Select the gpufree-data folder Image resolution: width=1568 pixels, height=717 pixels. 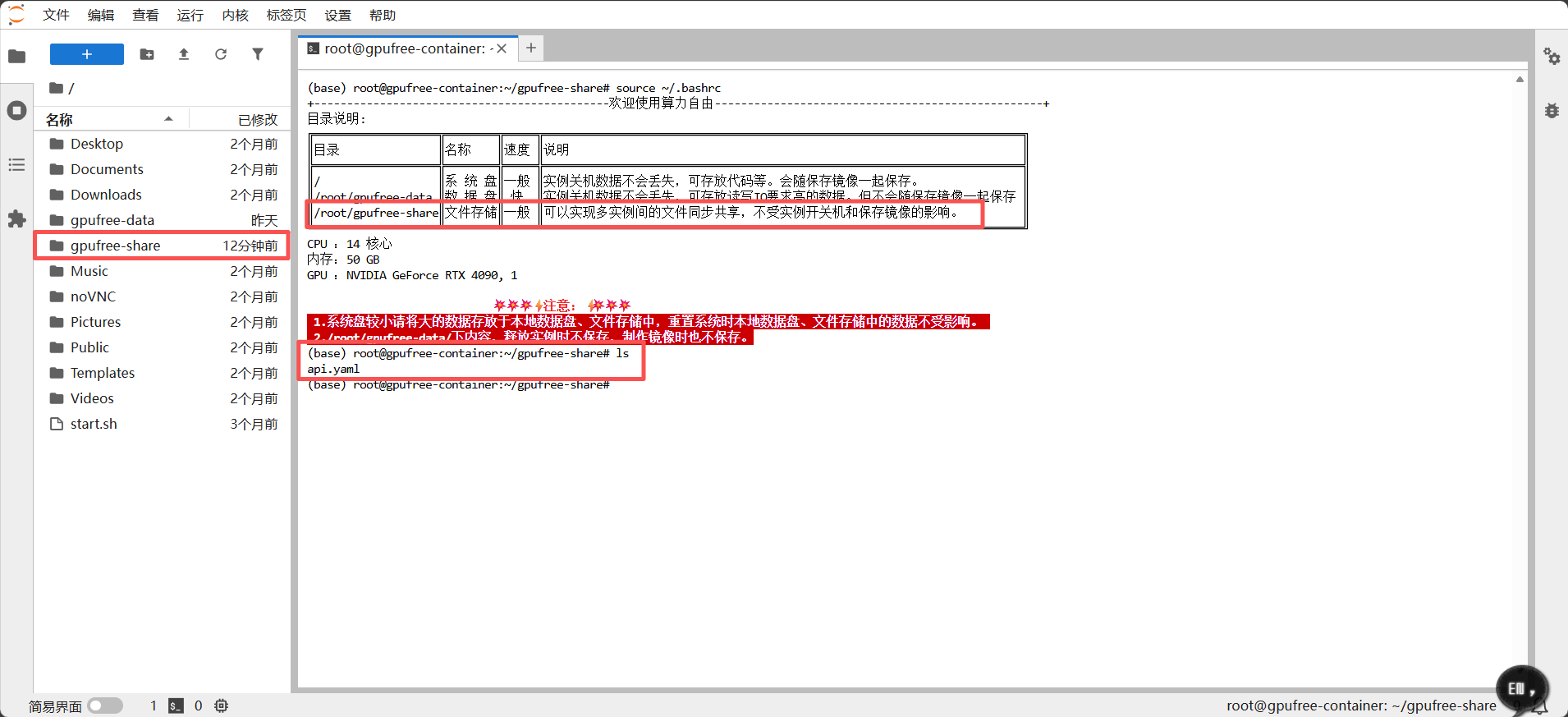pyautogui.click(x=163, y=220)
